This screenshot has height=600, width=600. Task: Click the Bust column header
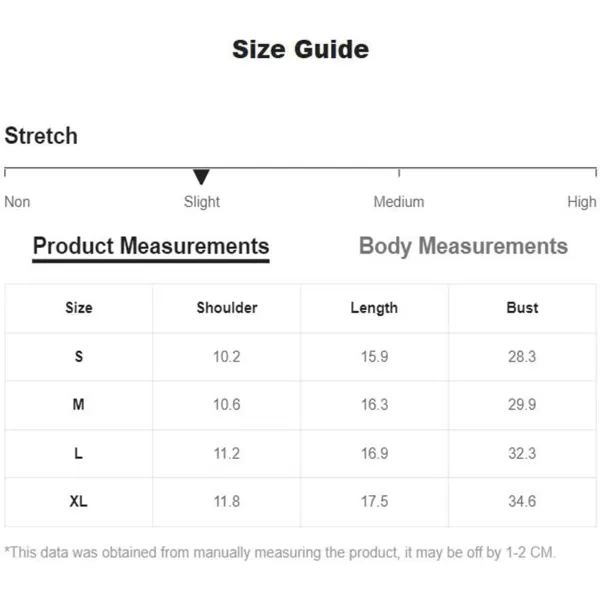click(x=522, y=308)
